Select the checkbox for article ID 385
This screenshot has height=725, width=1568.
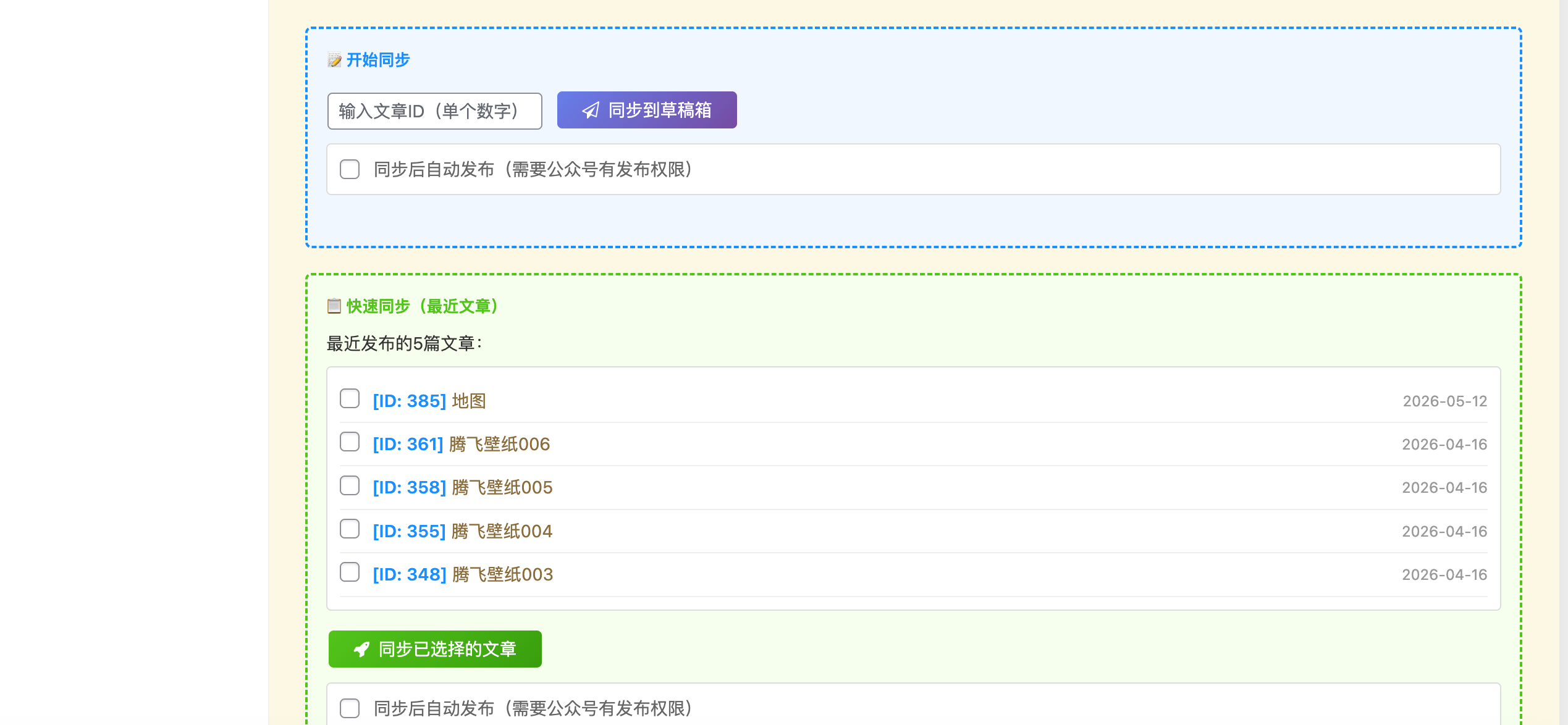[350, 399]
